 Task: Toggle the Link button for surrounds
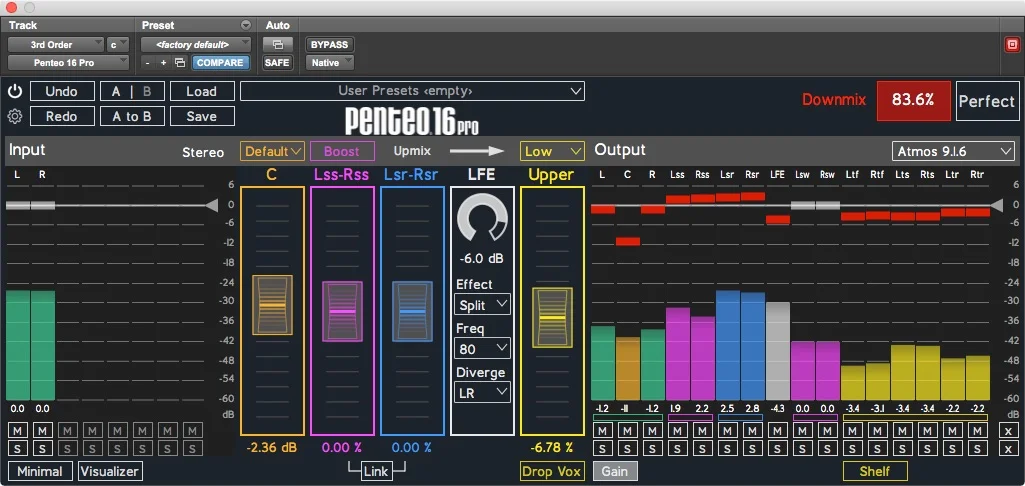tap(377, 472)
